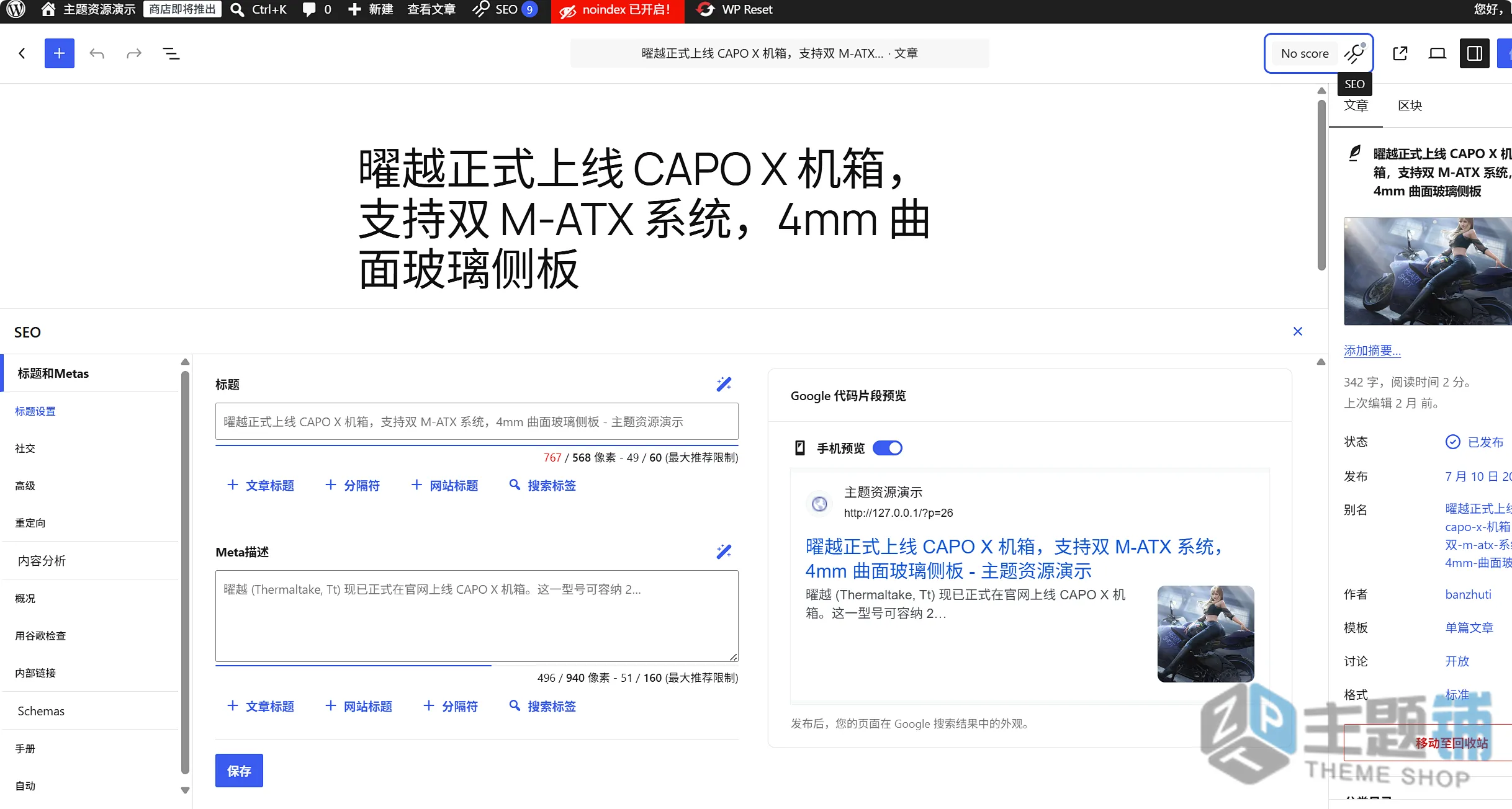This screenshot has width=1512, height=809.
Task: Undo the last change
Action: pos(97,53)
